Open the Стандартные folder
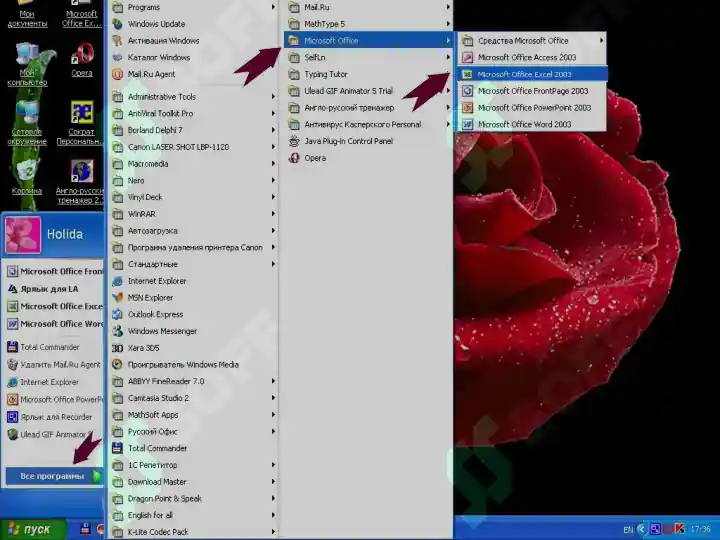The width and height of the screenshot is (720, 540). click(x=194, y=264)
